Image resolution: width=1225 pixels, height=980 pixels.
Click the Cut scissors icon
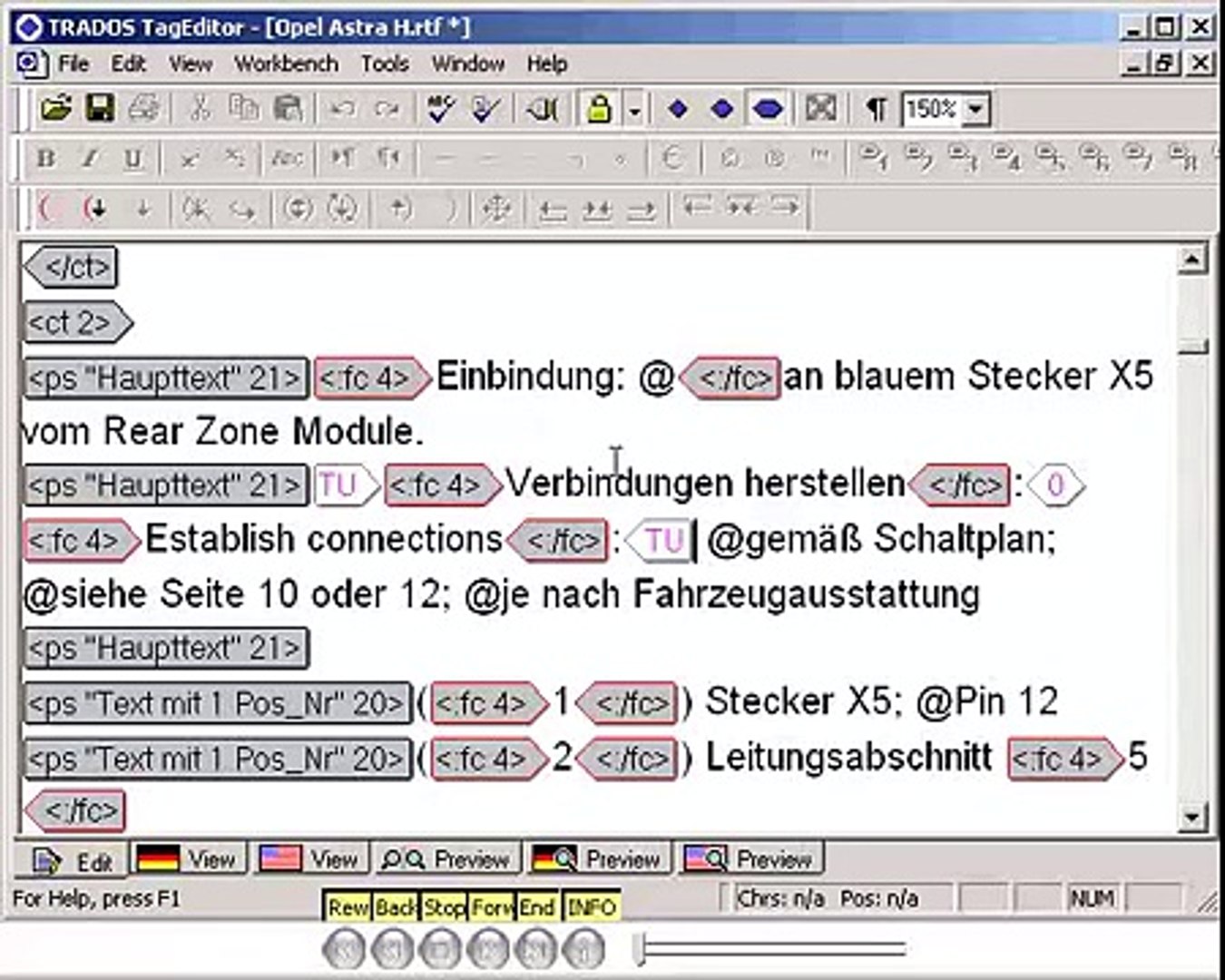(198, 109)
